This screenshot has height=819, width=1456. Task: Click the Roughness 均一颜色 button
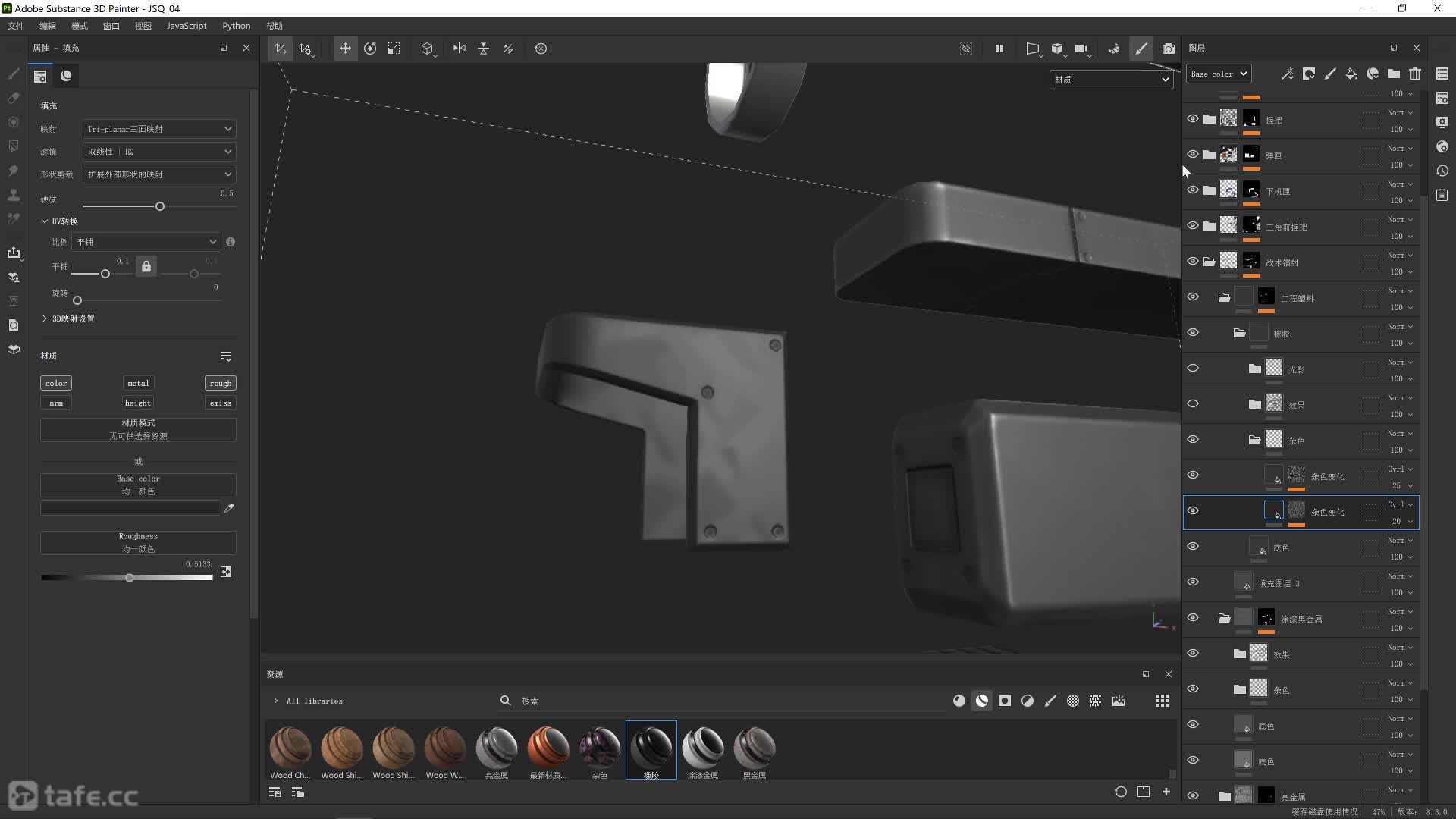pos(138,542)
